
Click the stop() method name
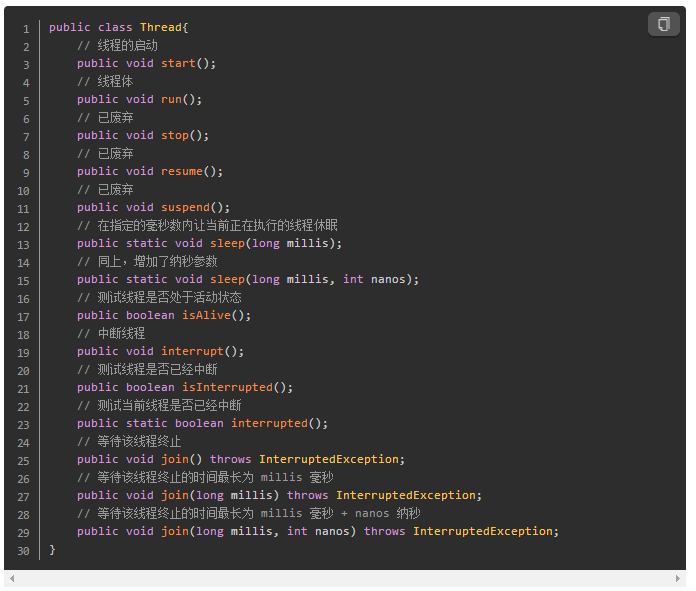click(175, 135)
